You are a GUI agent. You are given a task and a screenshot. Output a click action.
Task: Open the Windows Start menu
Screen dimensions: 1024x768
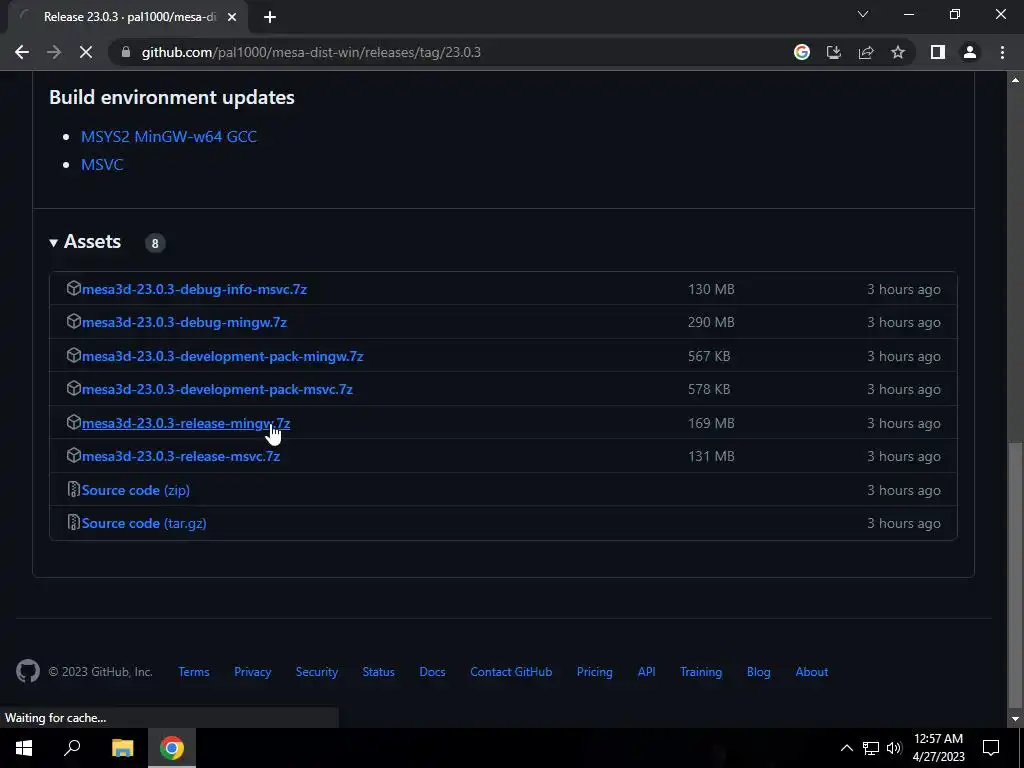coord(24,748)
